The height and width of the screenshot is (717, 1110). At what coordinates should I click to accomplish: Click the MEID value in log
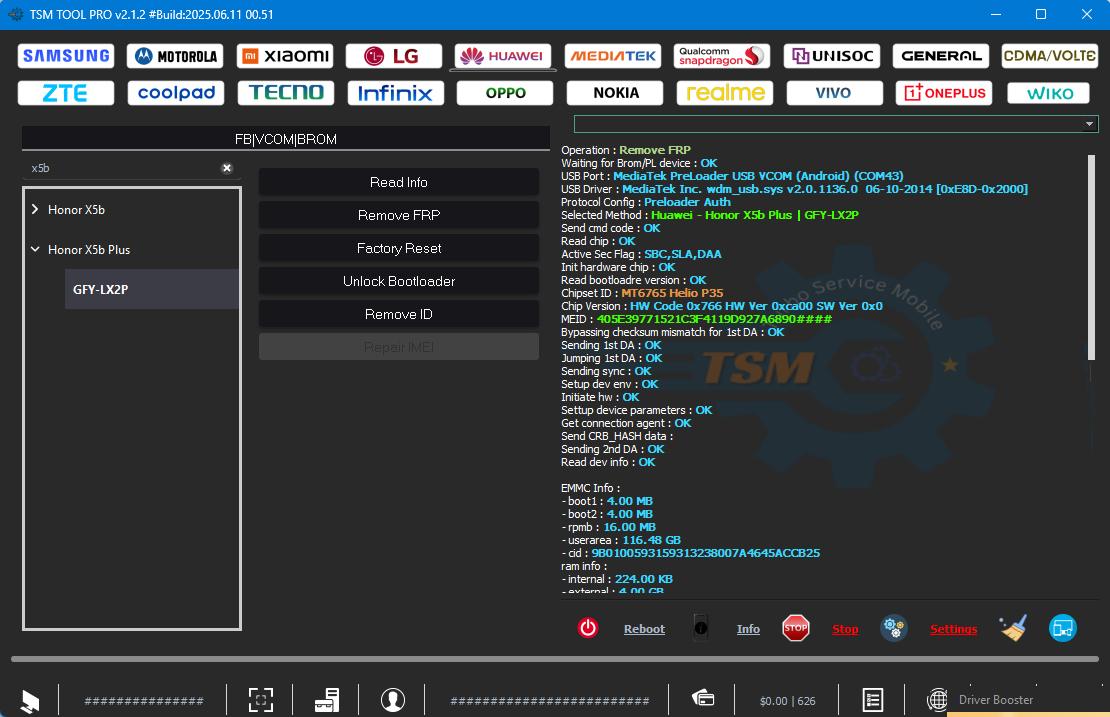[714, 319]
